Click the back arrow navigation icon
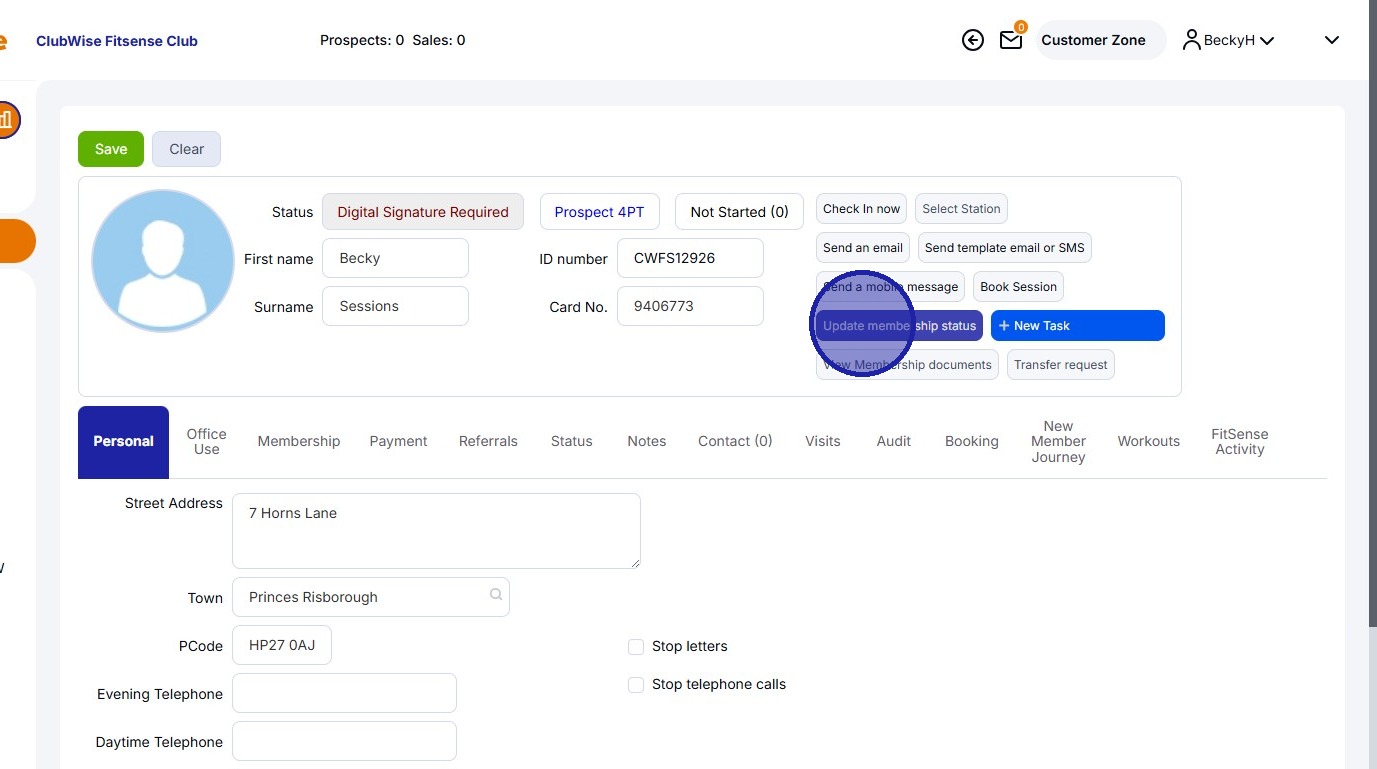 tap(972, 40)
